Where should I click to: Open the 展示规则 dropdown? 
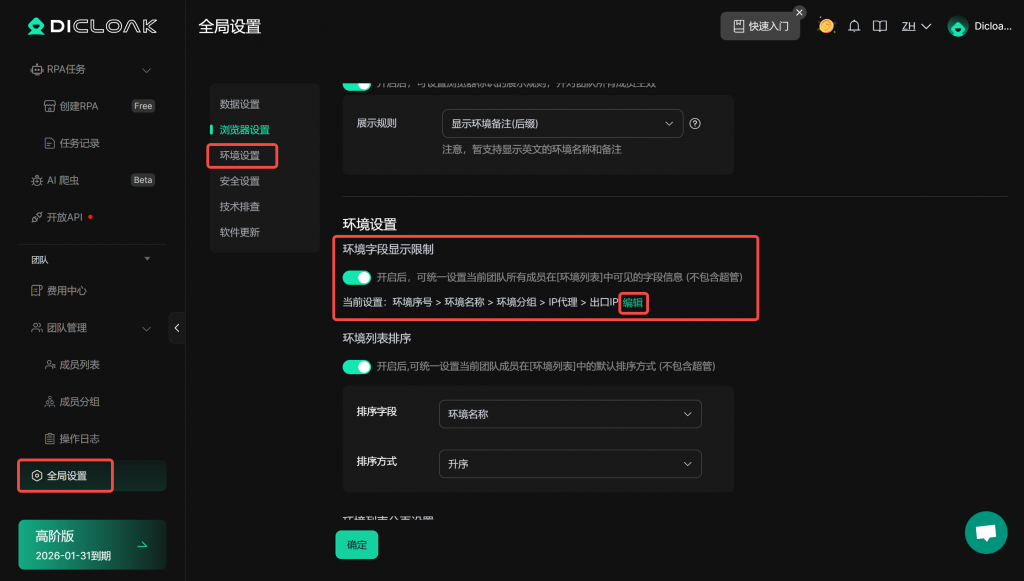[562, 124]
